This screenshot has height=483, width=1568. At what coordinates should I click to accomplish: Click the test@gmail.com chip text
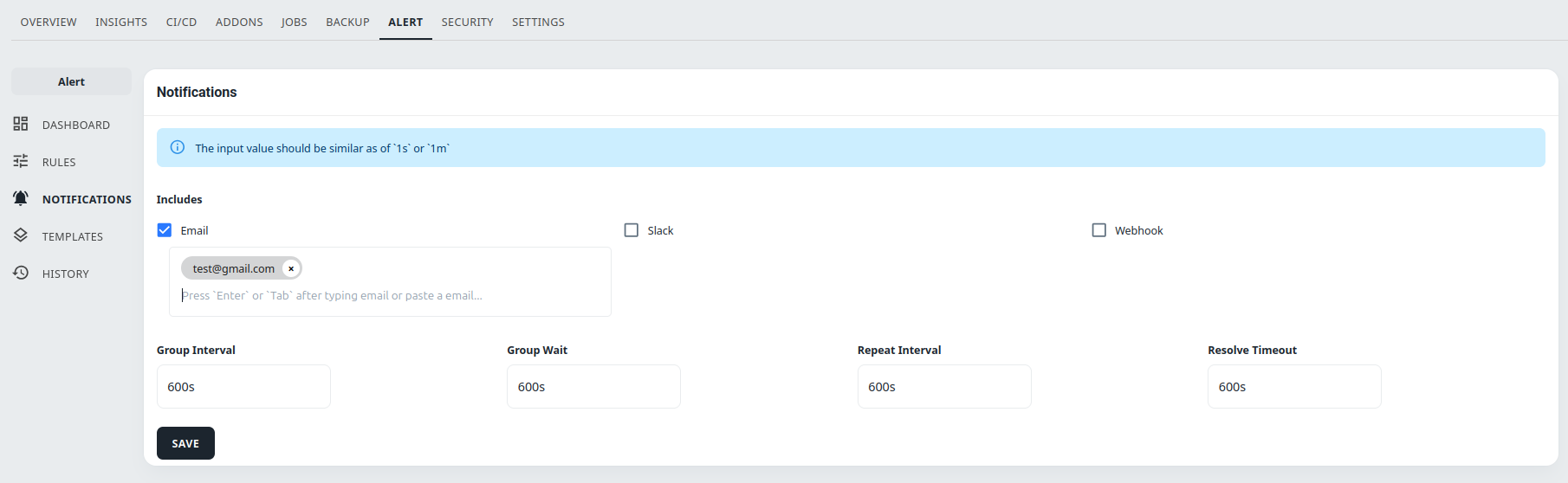click(x=234, y=268)
